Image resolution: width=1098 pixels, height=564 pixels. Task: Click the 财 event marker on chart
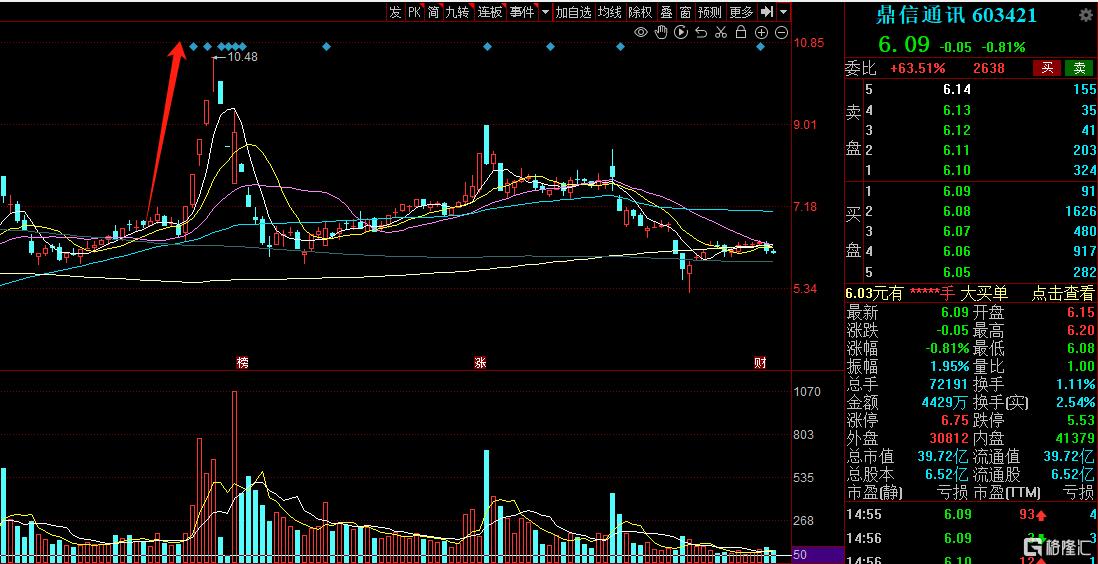pyautogui.click(x=760, y=363)
